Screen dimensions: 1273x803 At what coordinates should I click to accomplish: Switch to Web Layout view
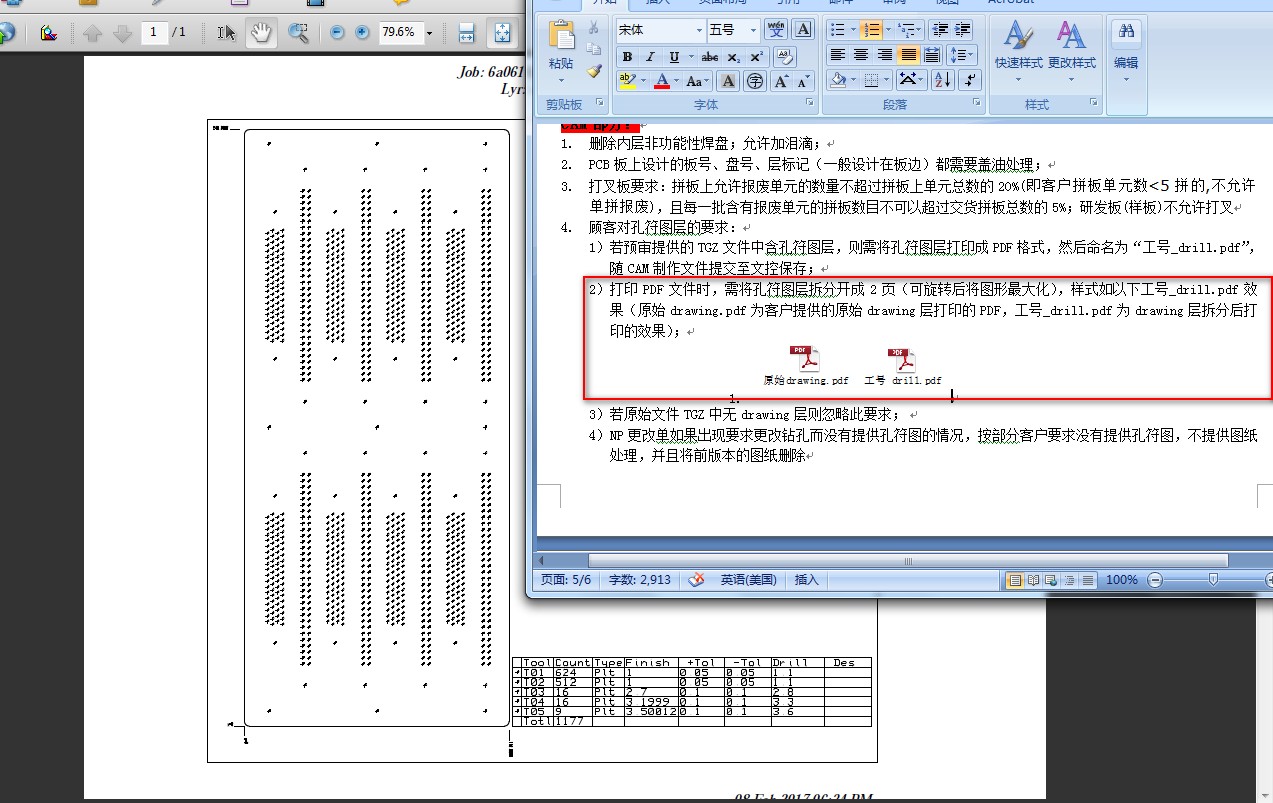(1051, 580)
